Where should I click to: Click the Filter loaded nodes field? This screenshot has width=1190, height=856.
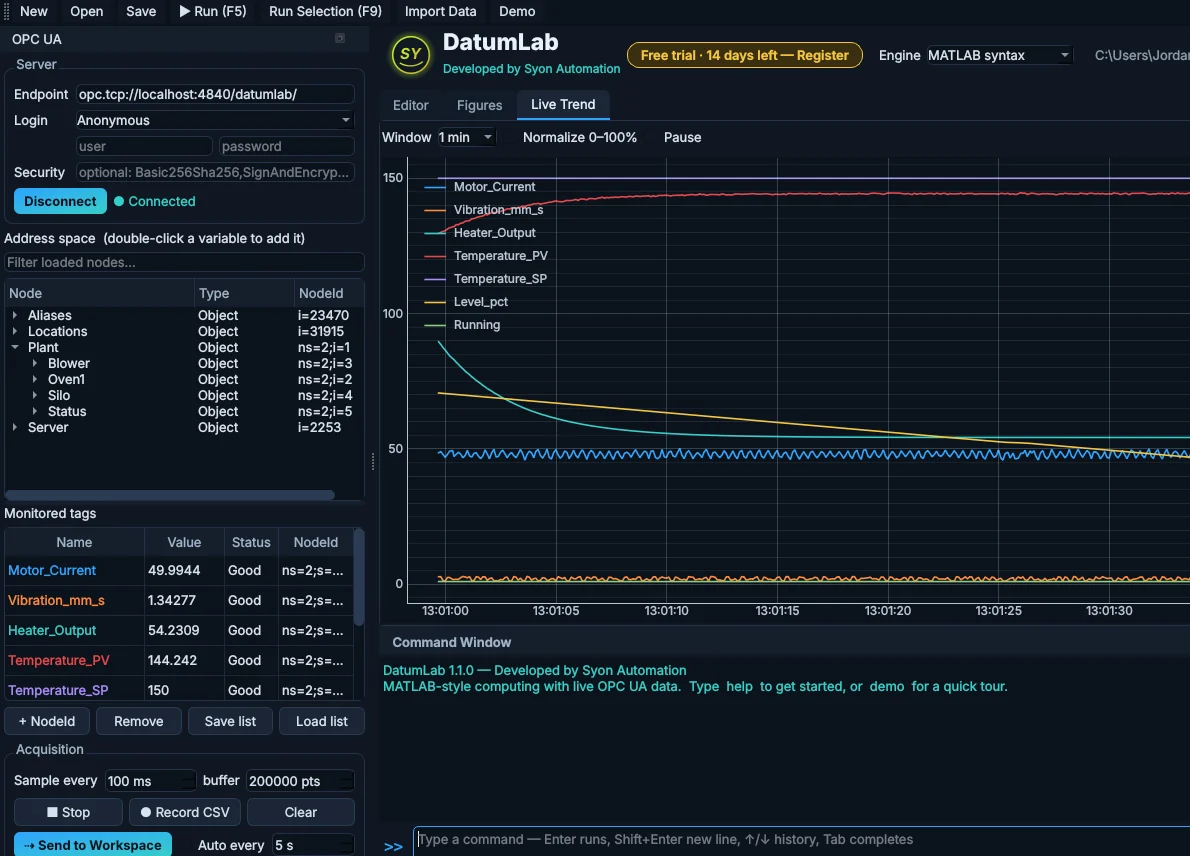[x=184, y=262]
